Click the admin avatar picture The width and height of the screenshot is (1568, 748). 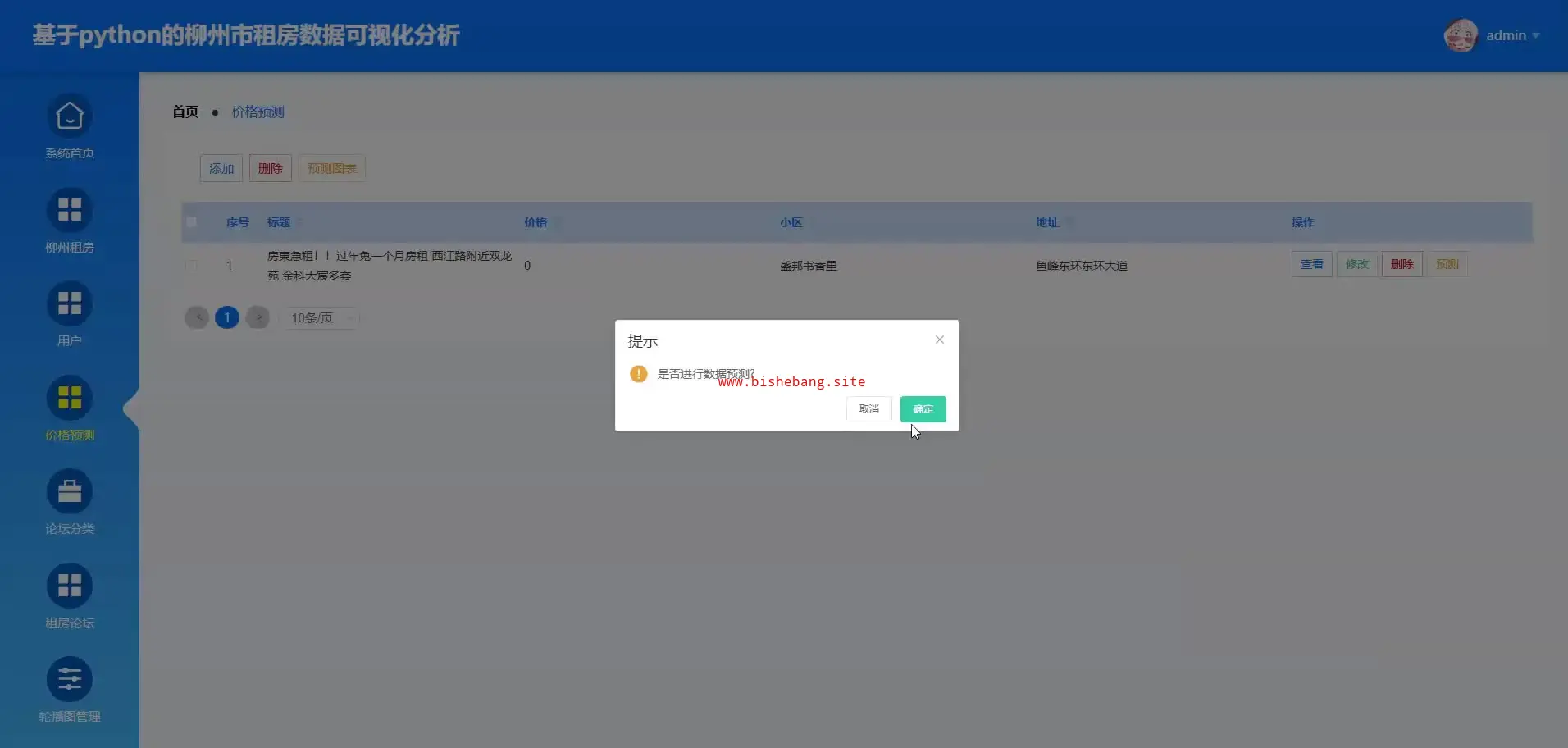tap(1461, 35)
